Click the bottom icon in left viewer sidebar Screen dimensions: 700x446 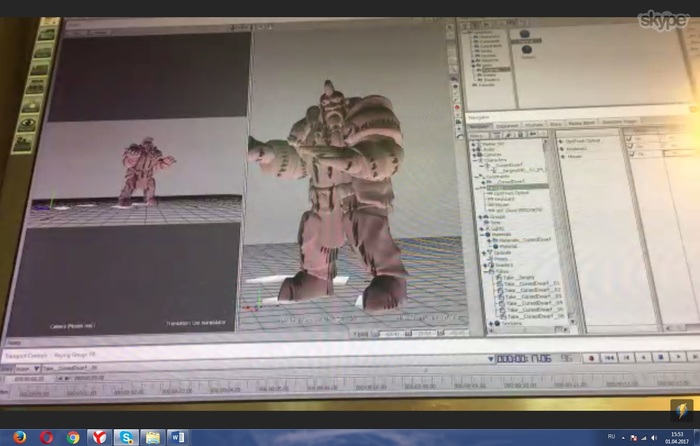tap(22, 144)
